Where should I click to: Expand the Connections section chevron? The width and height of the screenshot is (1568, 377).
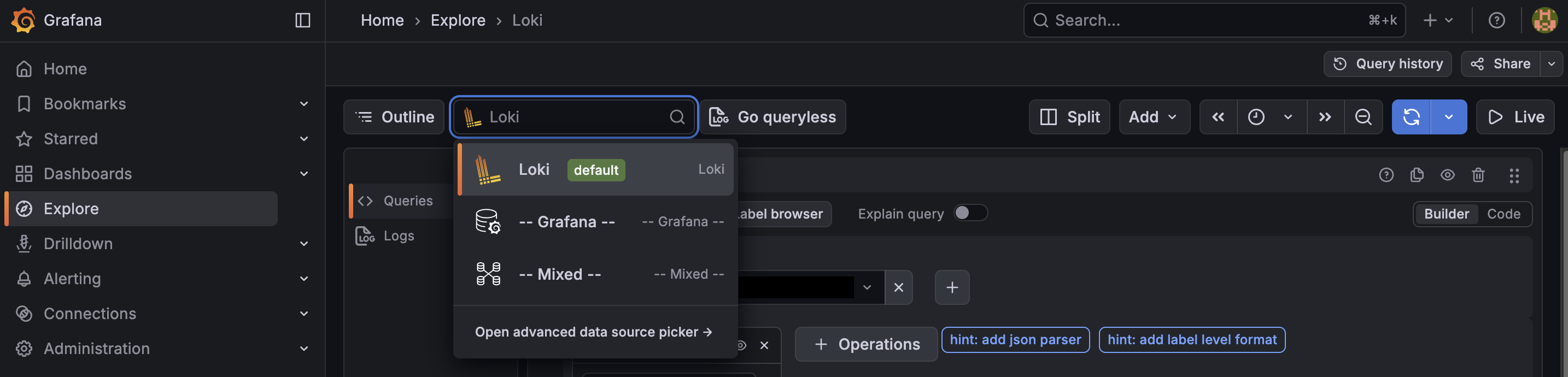click(x=304, y=313)
